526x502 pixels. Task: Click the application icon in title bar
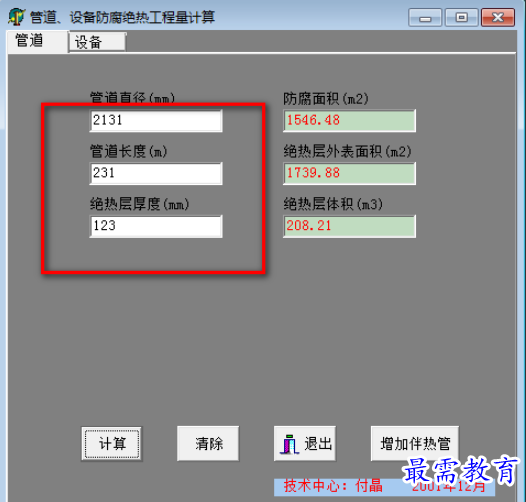point(16,17)
